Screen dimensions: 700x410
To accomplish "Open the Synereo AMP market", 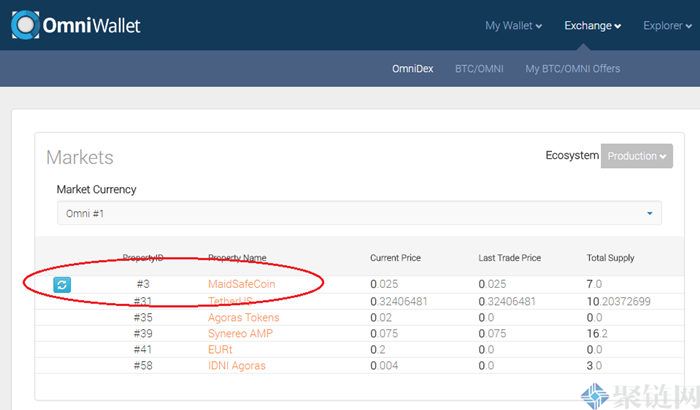I will [x=240, y=333].
